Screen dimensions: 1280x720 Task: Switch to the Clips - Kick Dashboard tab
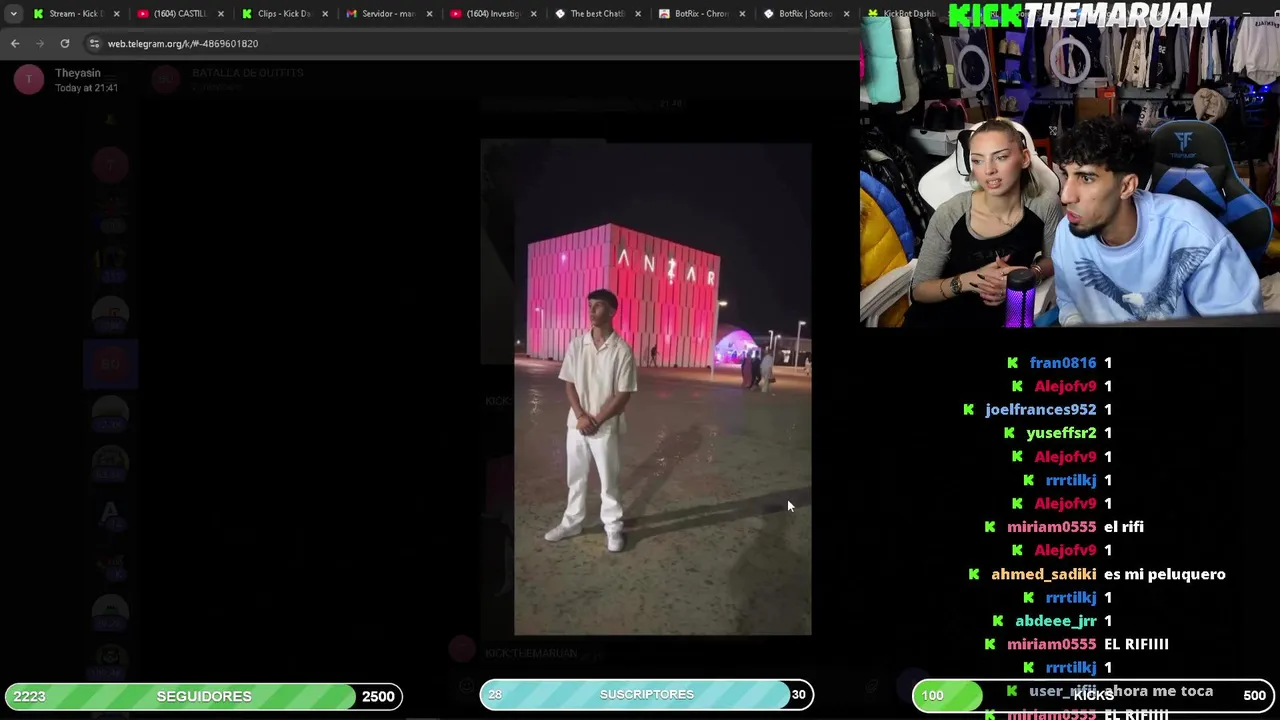[x=284, y=14]
